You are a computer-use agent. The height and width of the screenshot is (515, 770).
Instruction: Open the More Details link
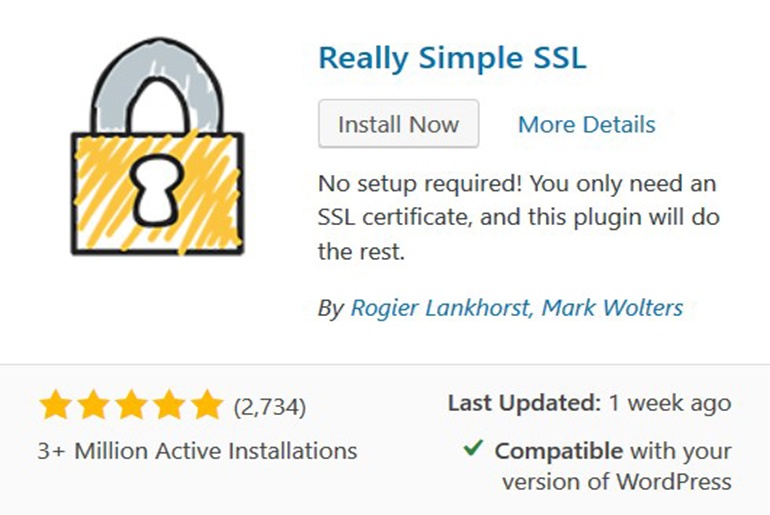[587, 124]
